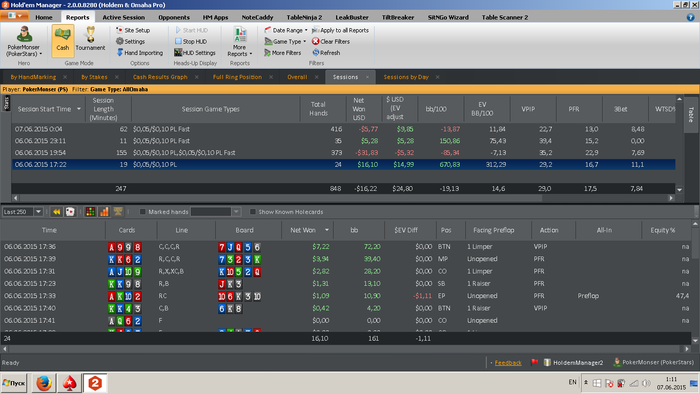Open Settings in Options group
The height and width of the screenshot is (394, 700).
130,41
